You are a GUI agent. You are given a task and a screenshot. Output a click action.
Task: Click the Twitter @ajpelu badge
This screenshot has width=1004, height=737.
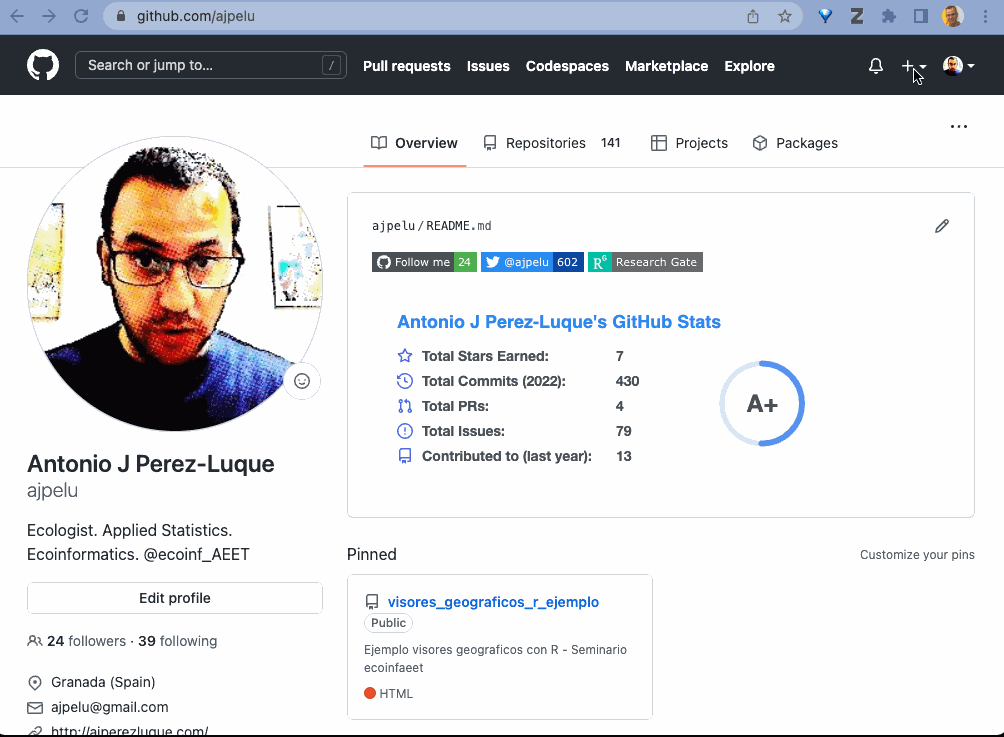(x=531, y=262)
